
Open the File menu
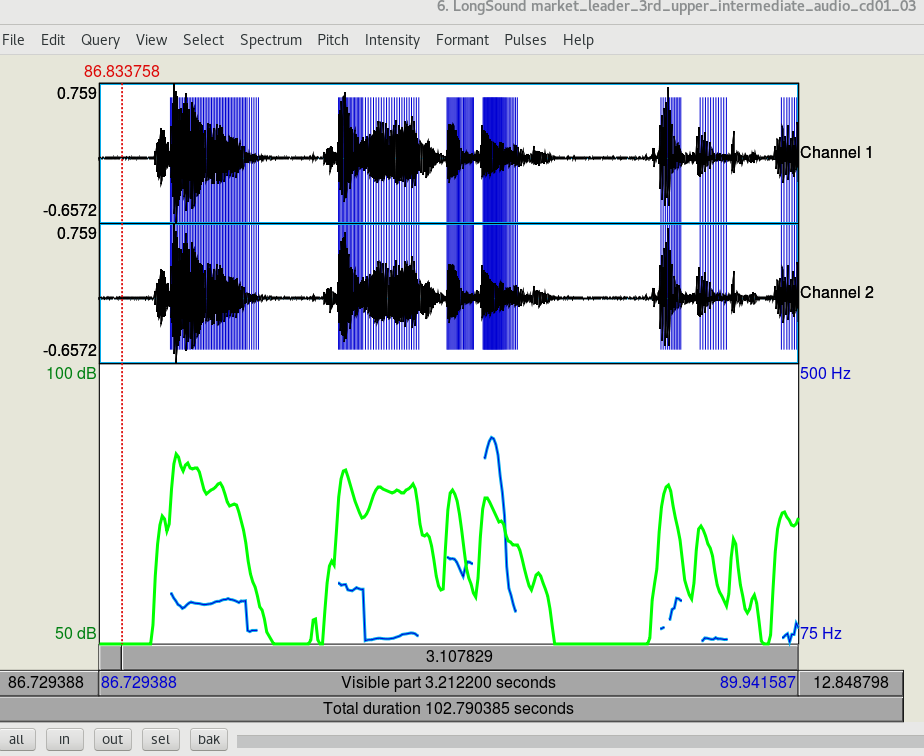[13, 40]
